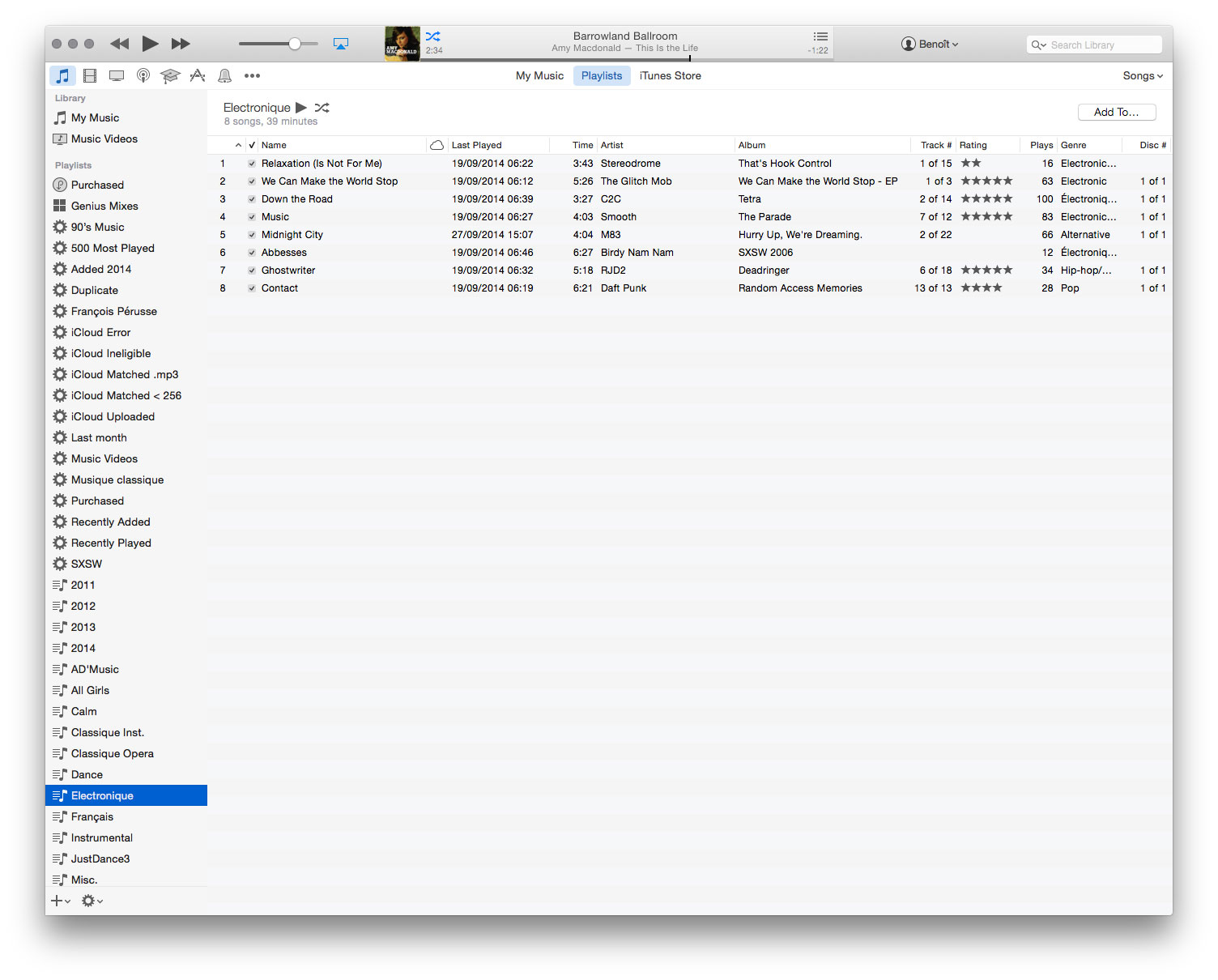The height and width of the screenshot is (980, 1218).
Task: Toggle checkbox for Contact
Action: pos(252,288)
